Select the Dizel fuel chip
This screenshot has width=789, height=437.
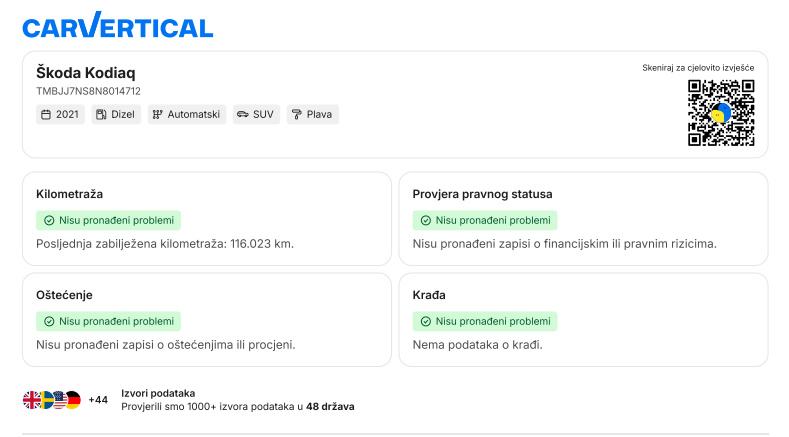[116, 115]
